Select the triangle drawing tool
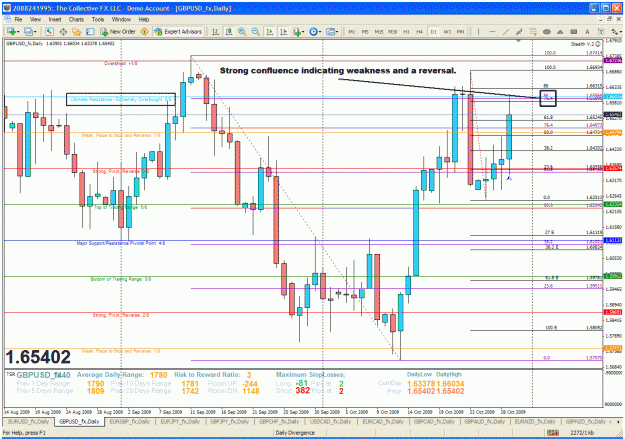625x439 pixels. tap(560, 31)
